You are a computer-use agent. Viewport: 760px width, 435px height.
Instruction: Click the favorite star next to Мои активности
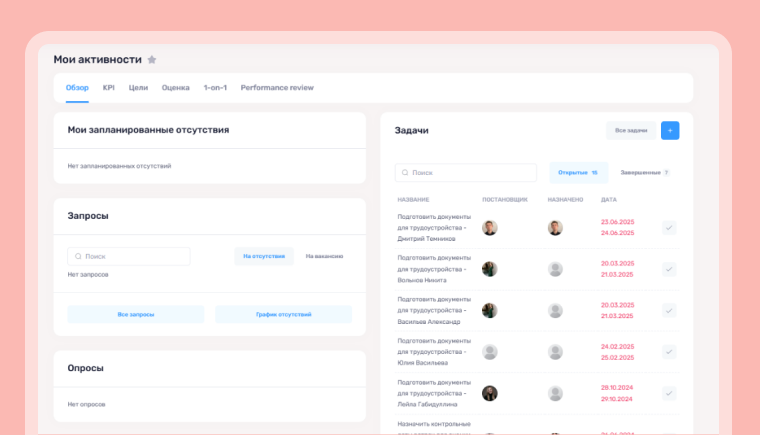[x=152, y=60]
